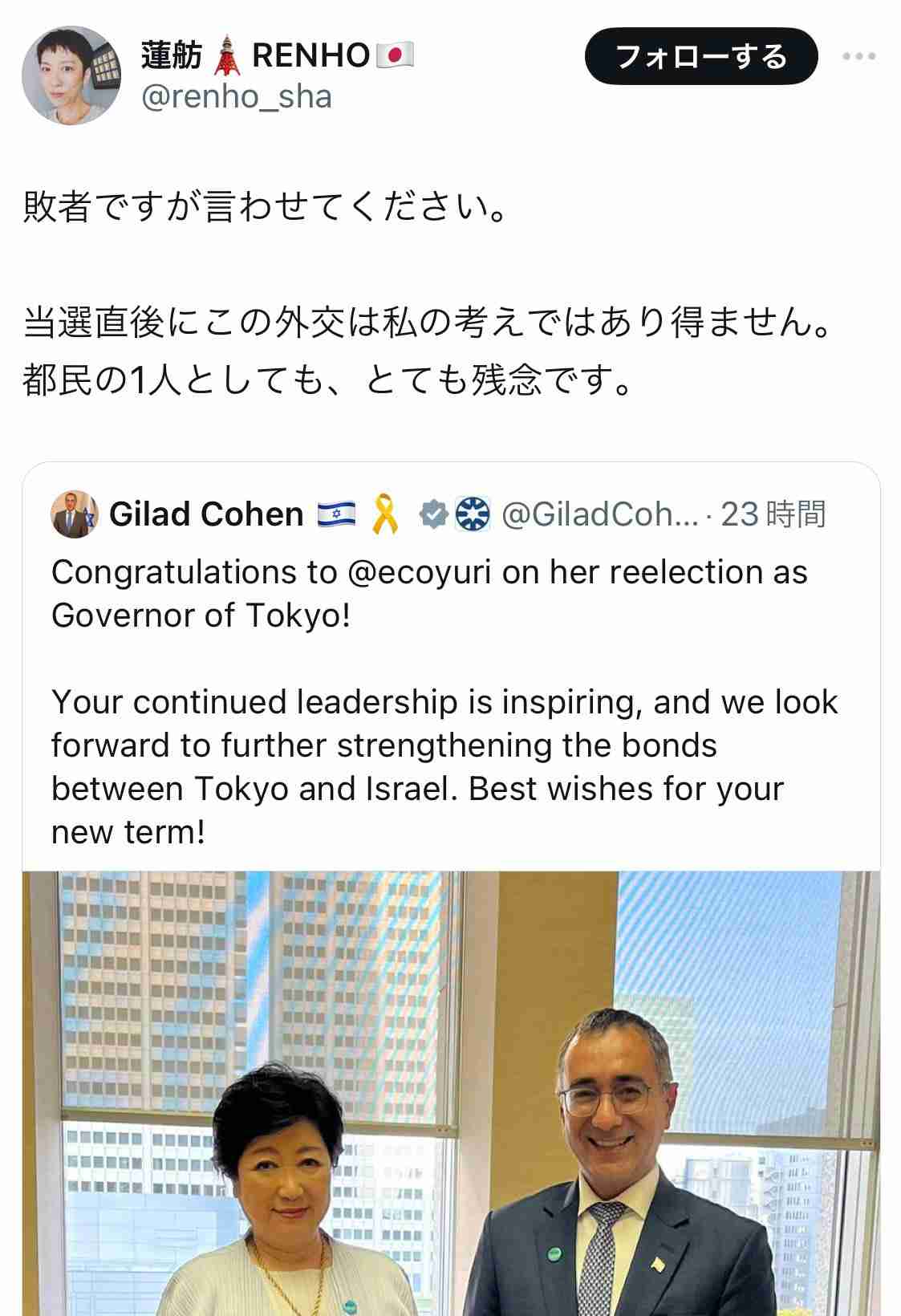Open RENHO's profile avatar
The height and width of the screenshot is (1316, 901).
(71, 75)
